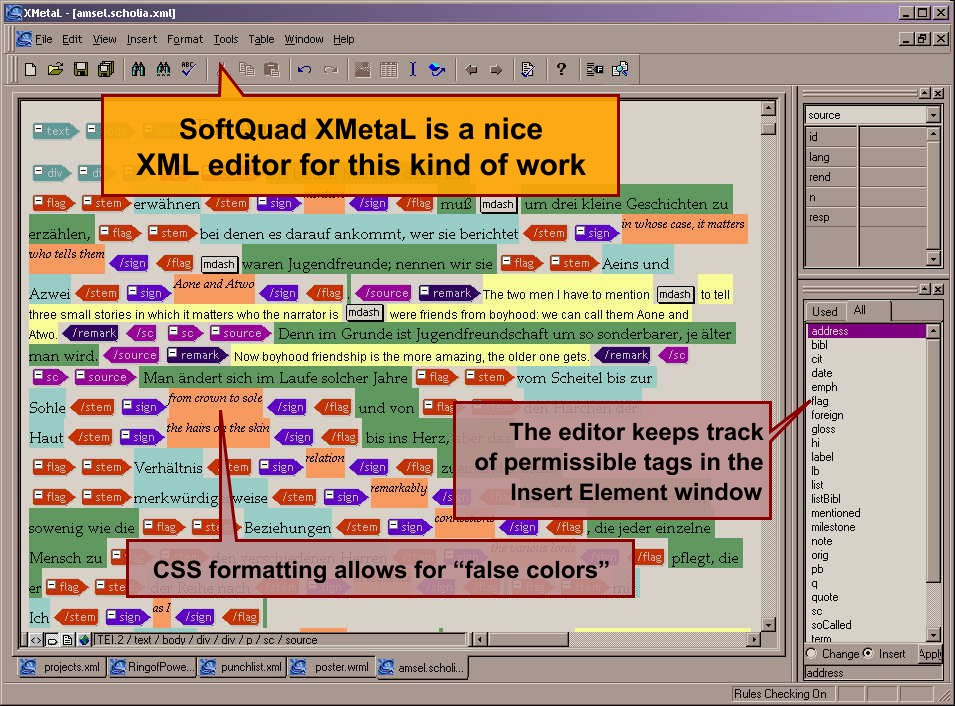Open the File menu
Image resolution: width=955 pixels, height=706 pixels.
43,40
